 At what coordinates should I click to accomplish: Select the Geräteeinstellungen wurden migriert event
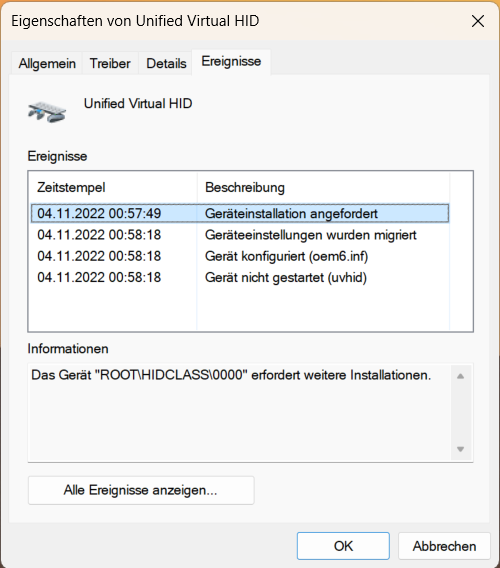pyautogui.click(x=240, y=235)
